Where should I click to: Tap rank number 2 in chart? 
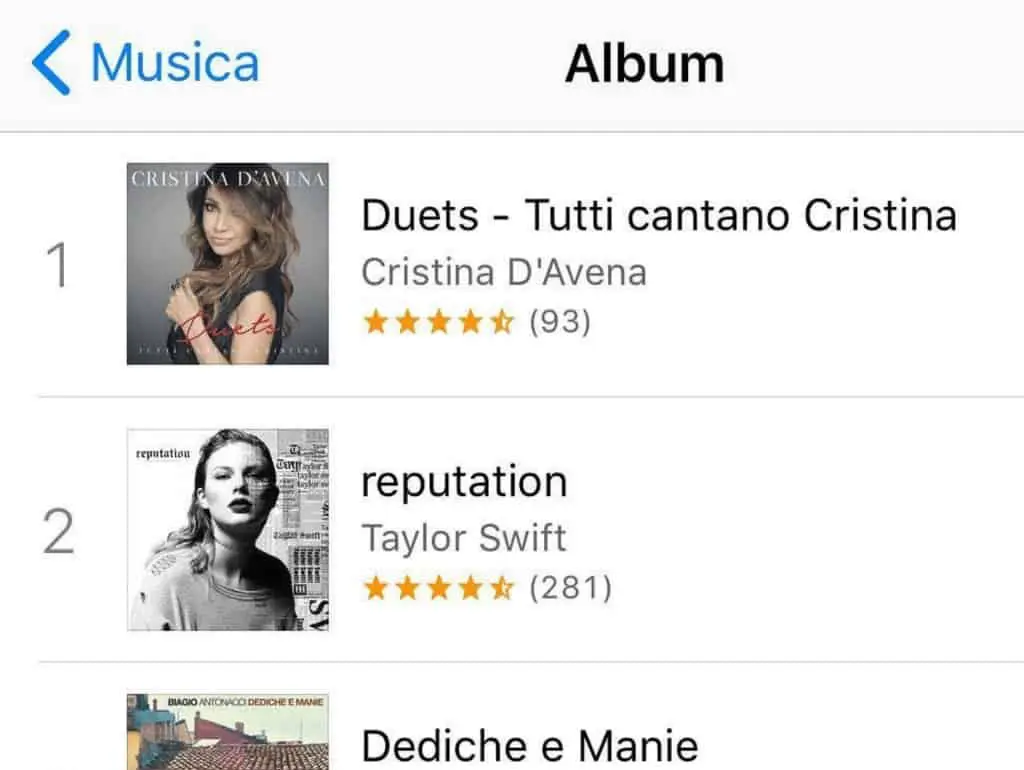pos(60,532)
